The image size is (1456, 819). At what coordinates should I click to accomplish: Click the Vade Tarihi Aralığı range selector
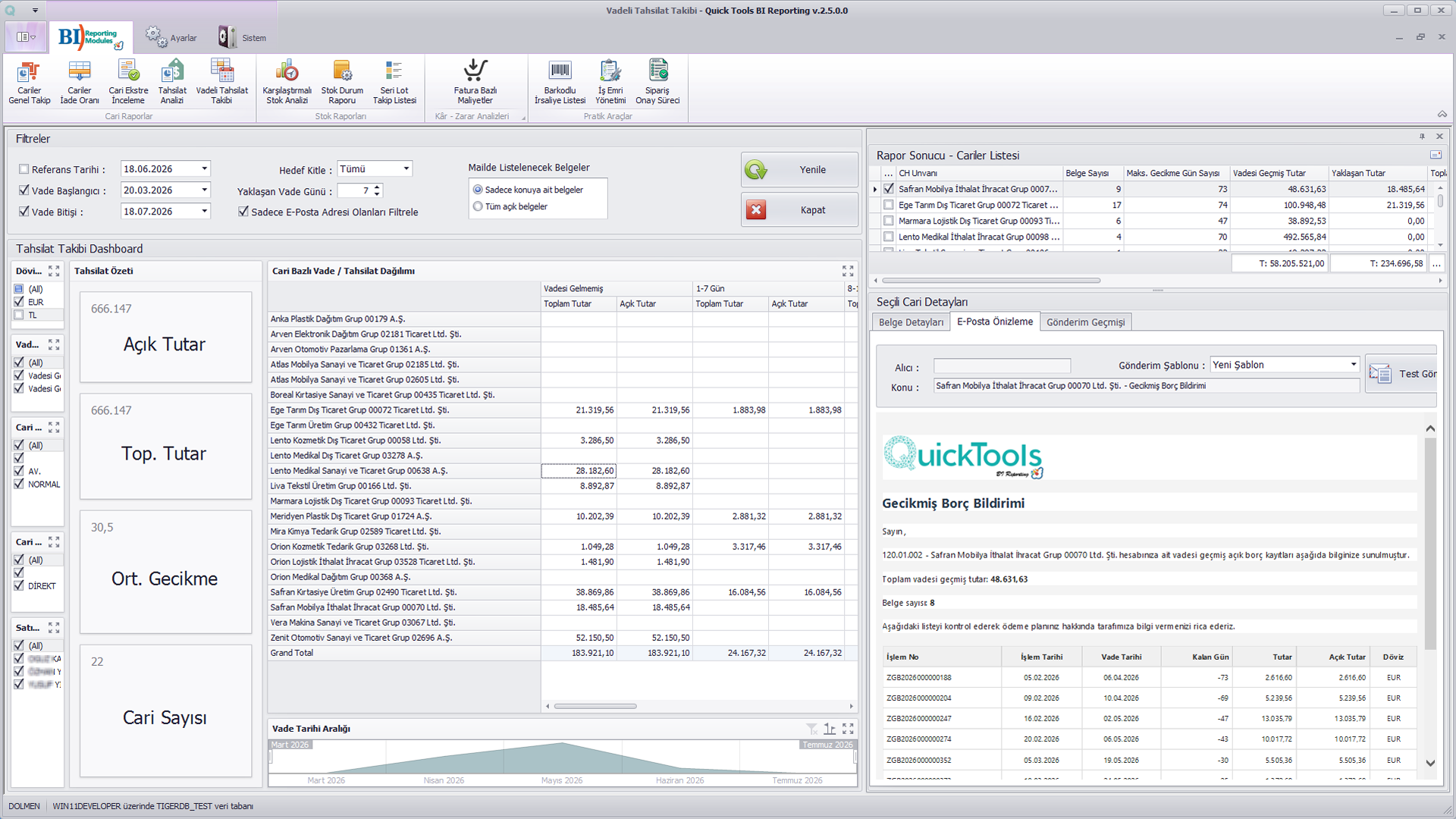tap(562, 757)
